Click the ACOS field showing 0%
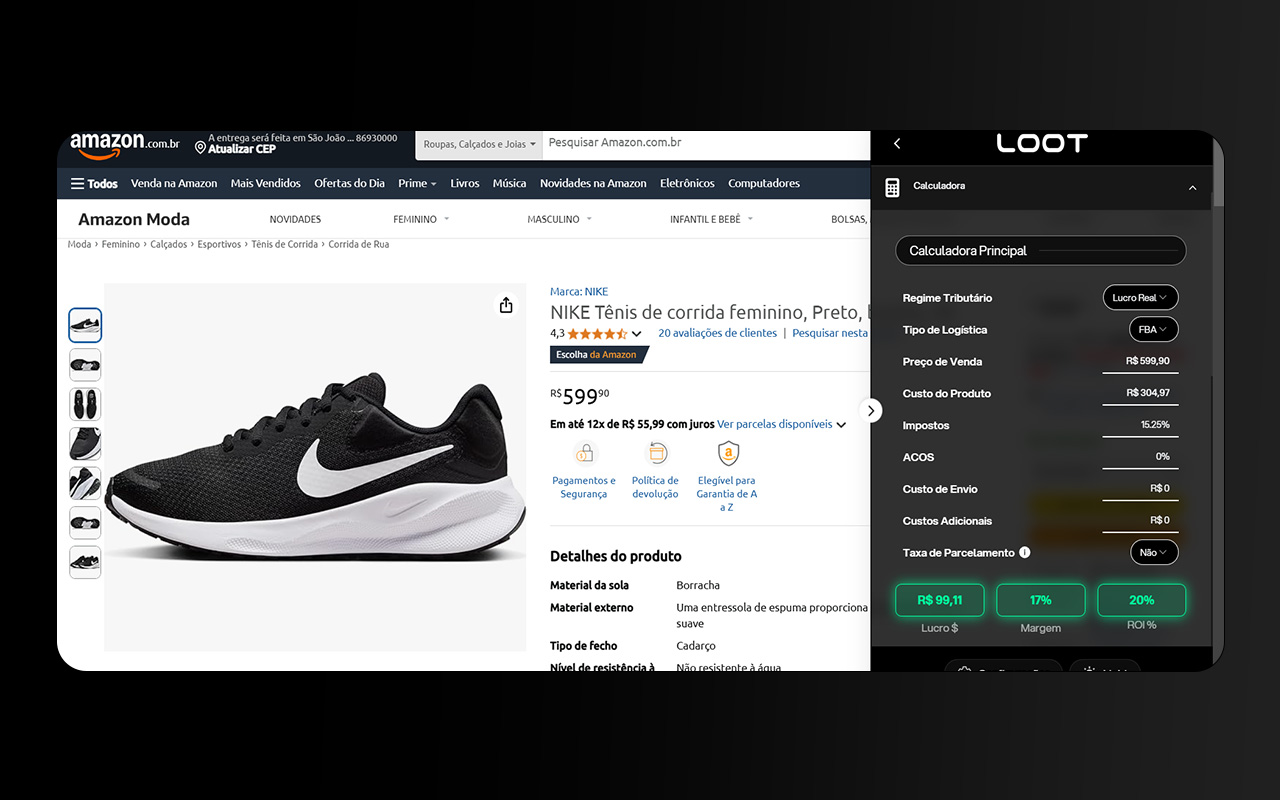1280x800 pixels. click(1140, 457)
